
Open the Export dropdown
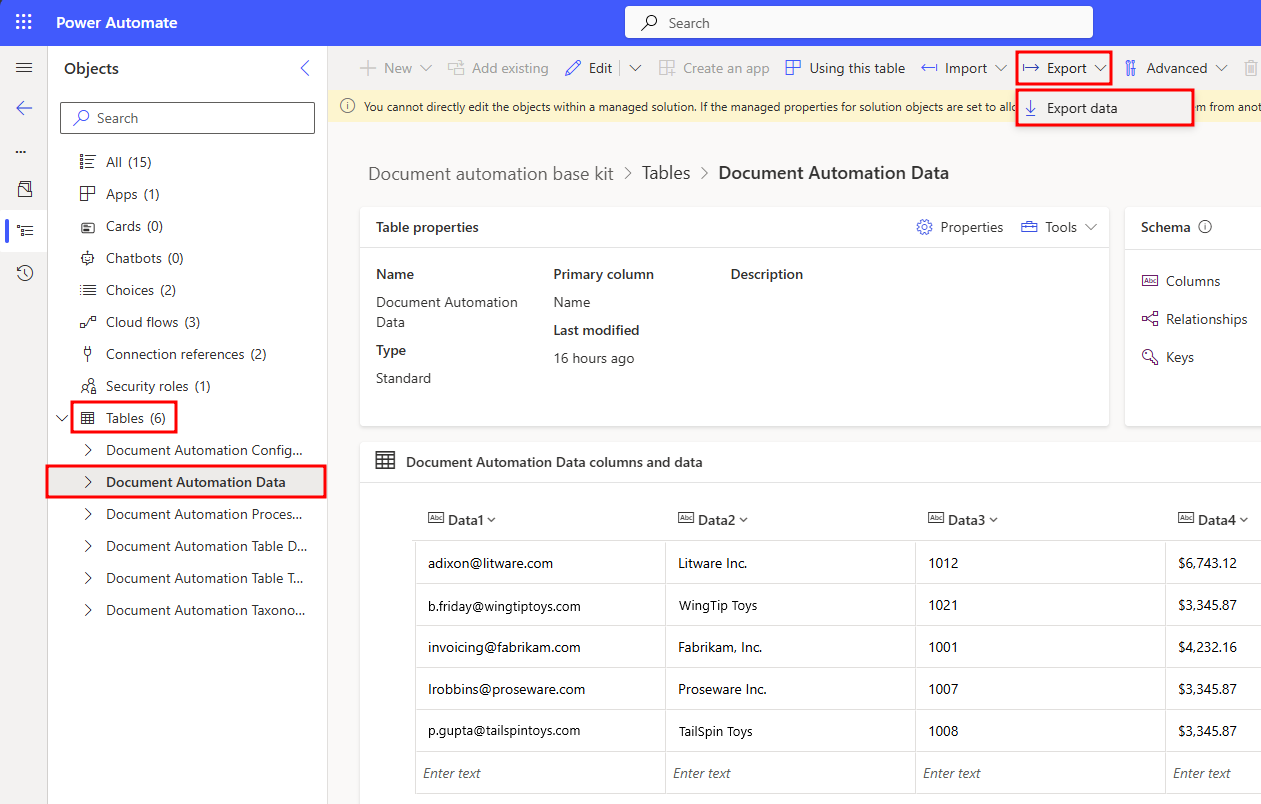tap(1064, 68)
